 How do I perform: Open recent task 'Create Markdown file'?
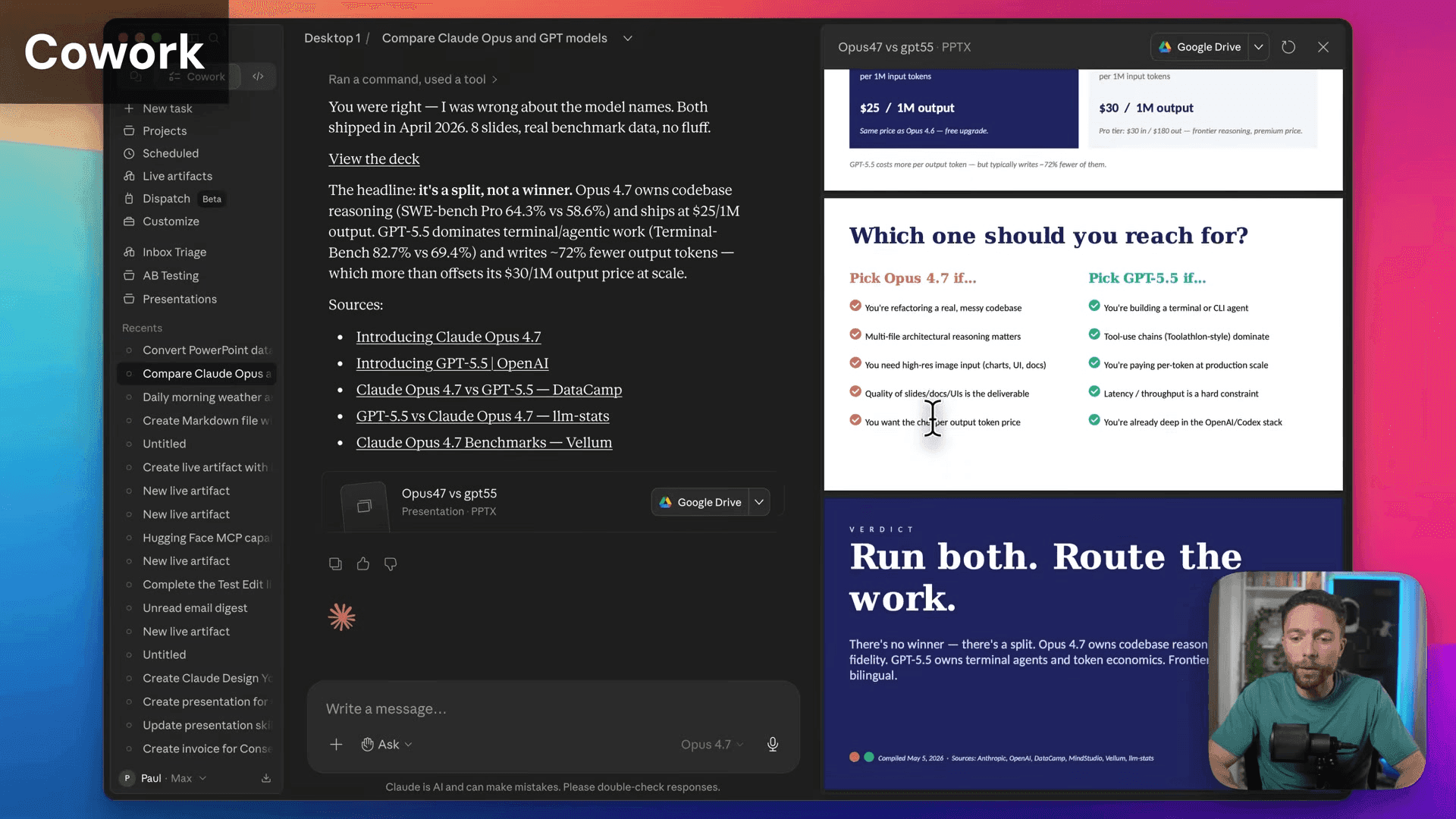(196, 421)
